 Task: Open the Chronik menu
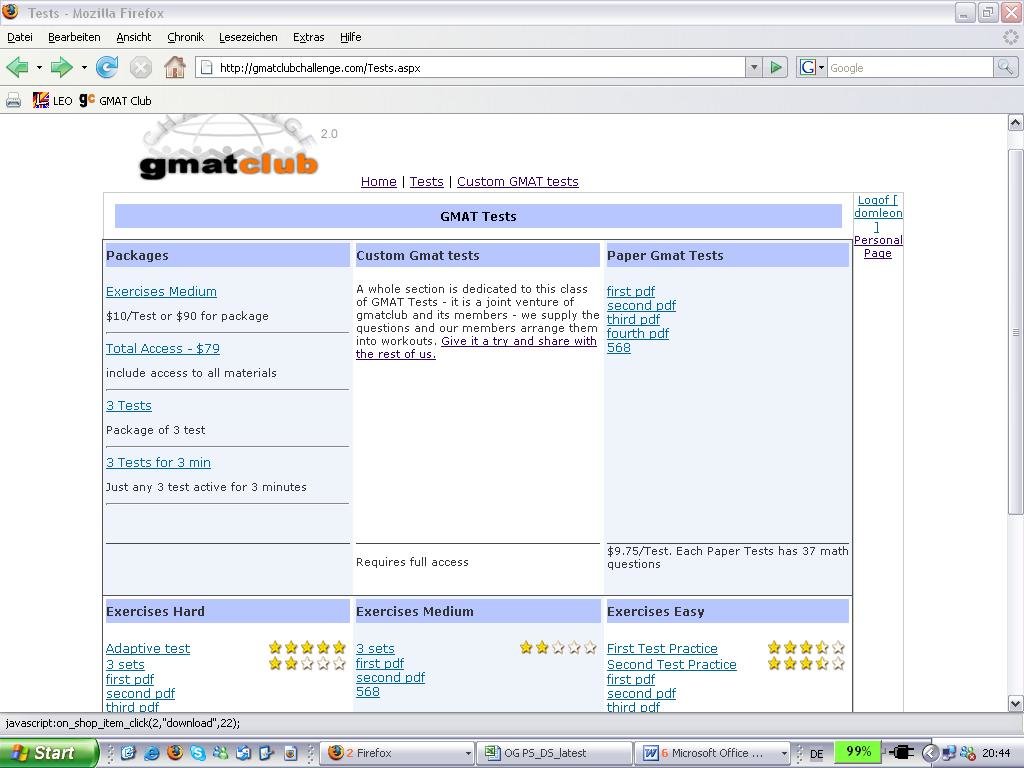click(x=185, y=37)
